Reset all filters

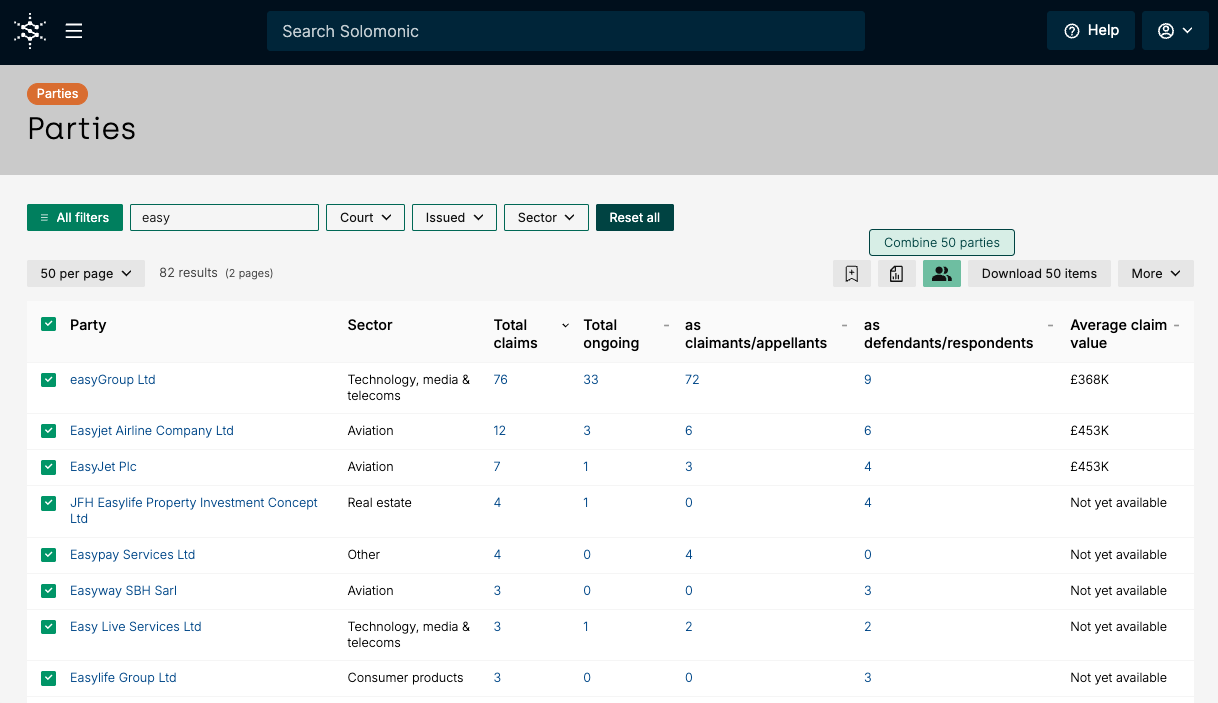635,218
